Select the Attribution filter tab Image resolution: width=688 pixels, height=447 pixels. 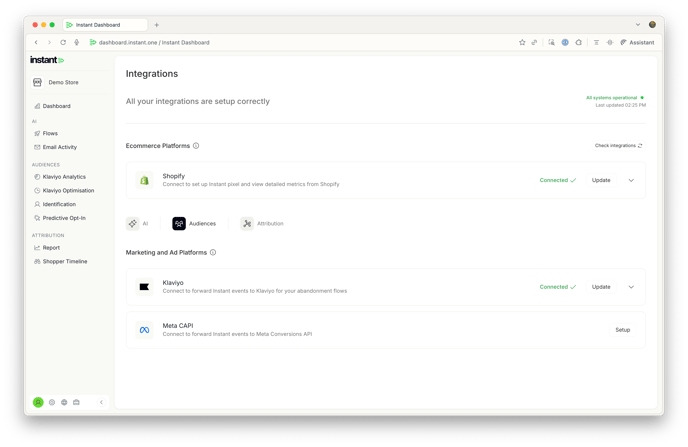(262, 224)
